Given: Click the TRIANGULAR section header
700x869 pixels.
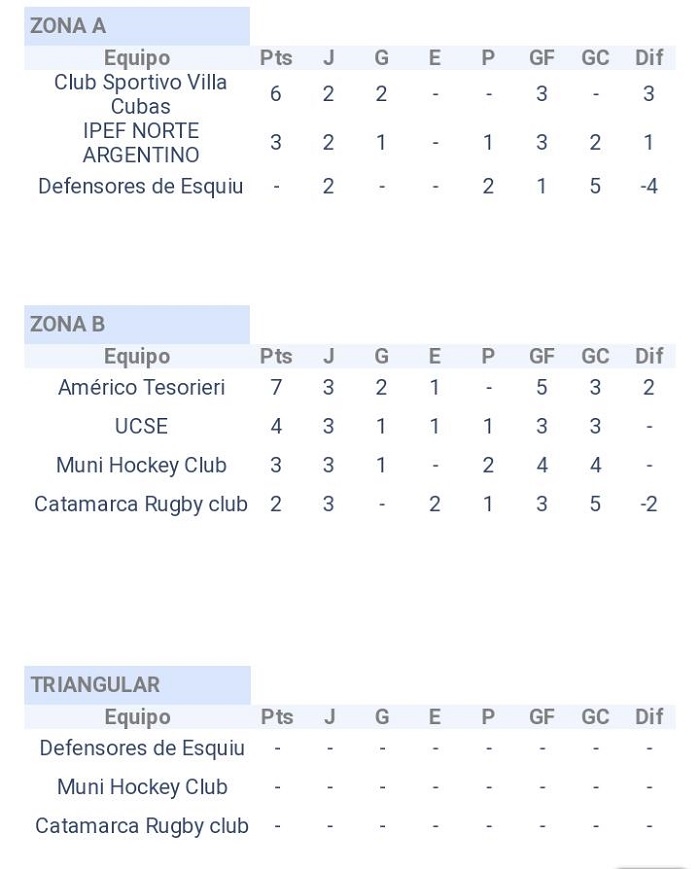Looking at the screenshot, I should [x=95, y=685].
